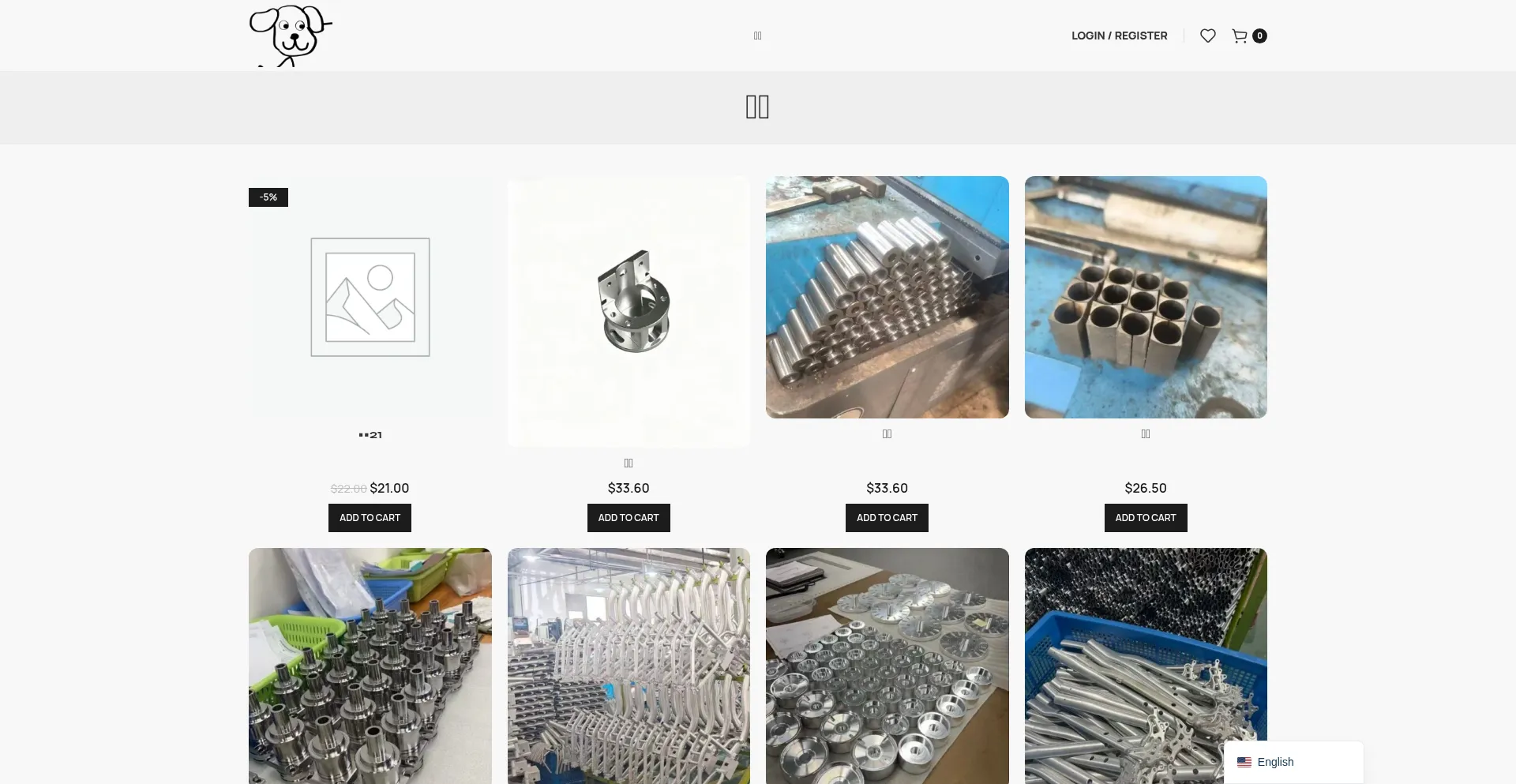Add the $26.50 product to cart
This screenshot has height=784, width=1516.
(1145, 518)
